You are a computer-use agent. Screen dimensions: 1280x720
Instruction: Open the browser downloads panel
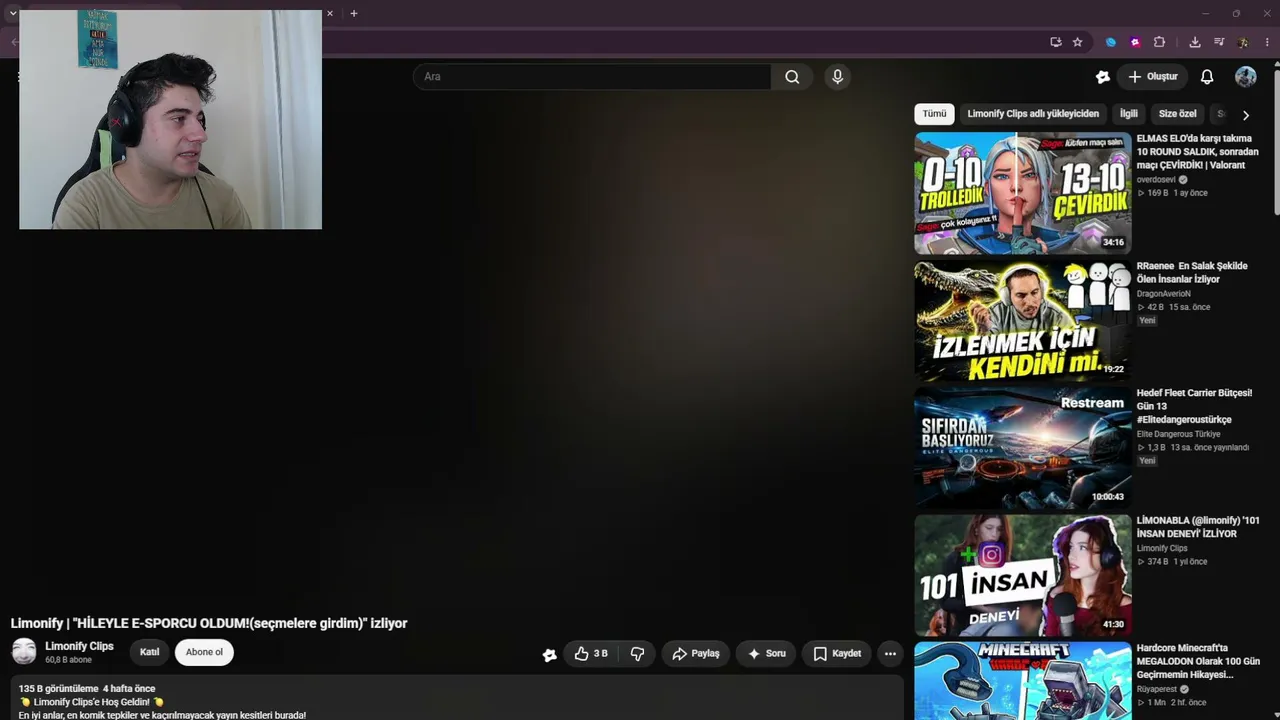coord(1194,42)
